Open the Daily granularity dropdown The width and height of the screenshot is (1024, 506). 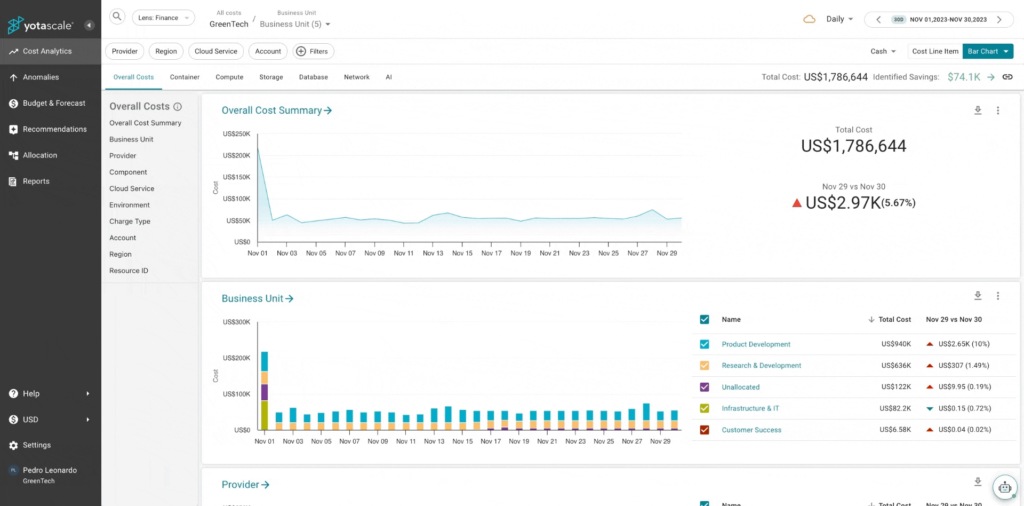coord(839,19)
